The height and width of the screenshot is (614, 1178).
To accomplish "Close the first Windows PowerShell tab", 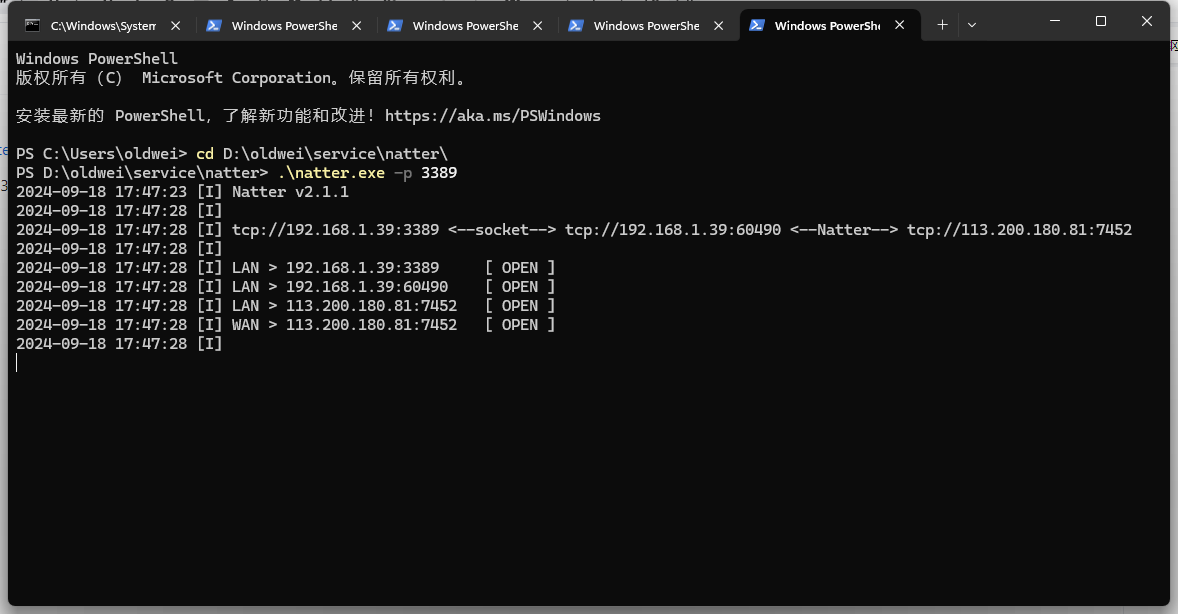I will (357, 26).
